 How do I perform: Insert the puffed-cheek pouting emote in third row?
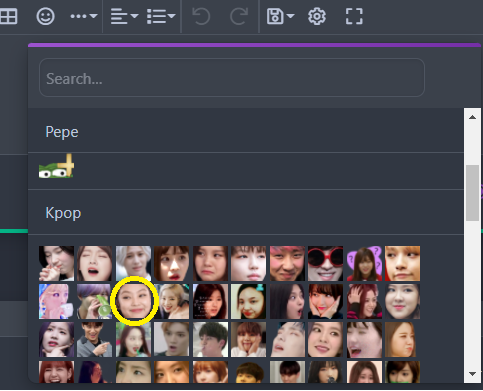(x=402, y=339)
